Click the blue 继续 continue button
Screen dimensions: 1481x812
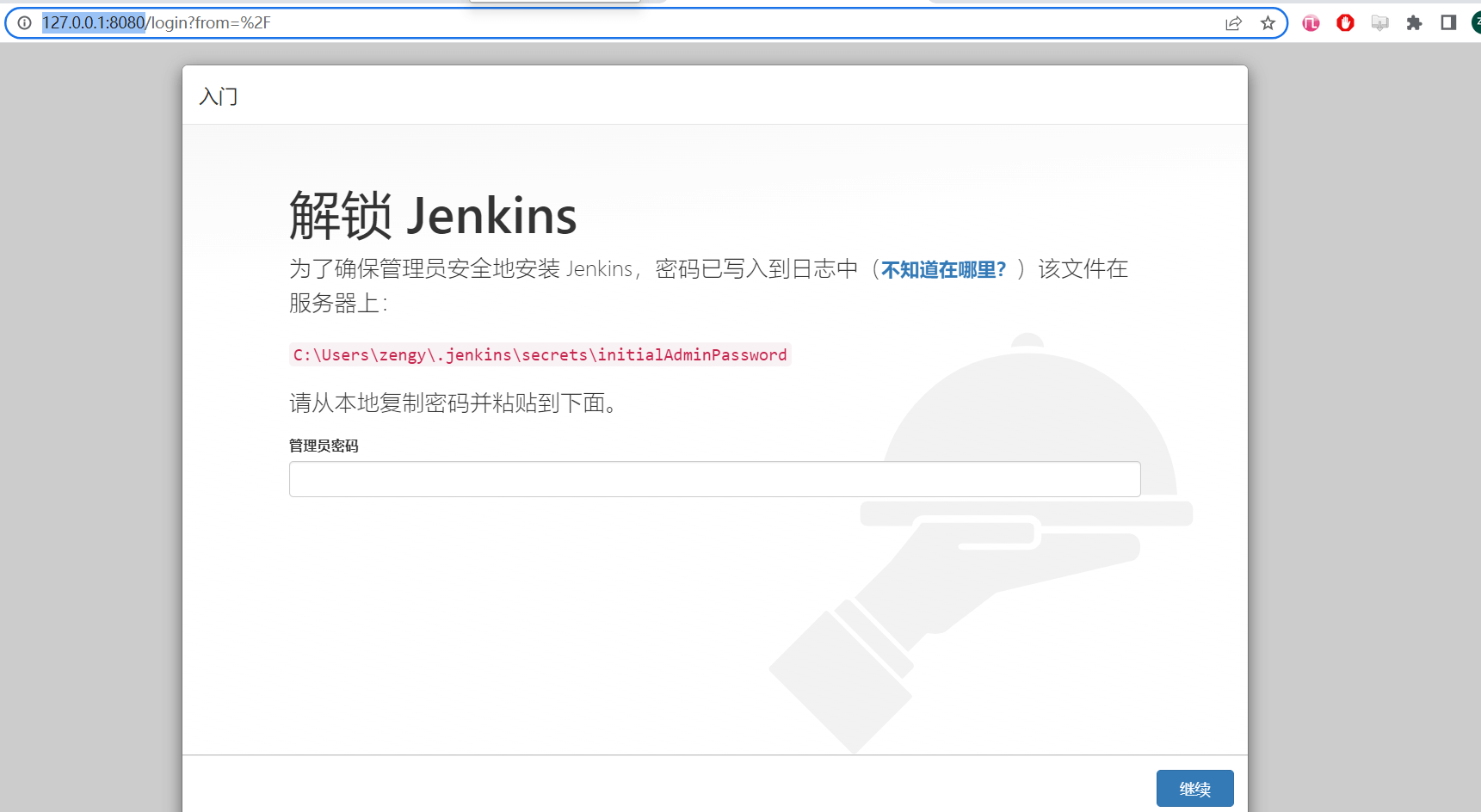pyautogui.click(x=1194, y=789)
